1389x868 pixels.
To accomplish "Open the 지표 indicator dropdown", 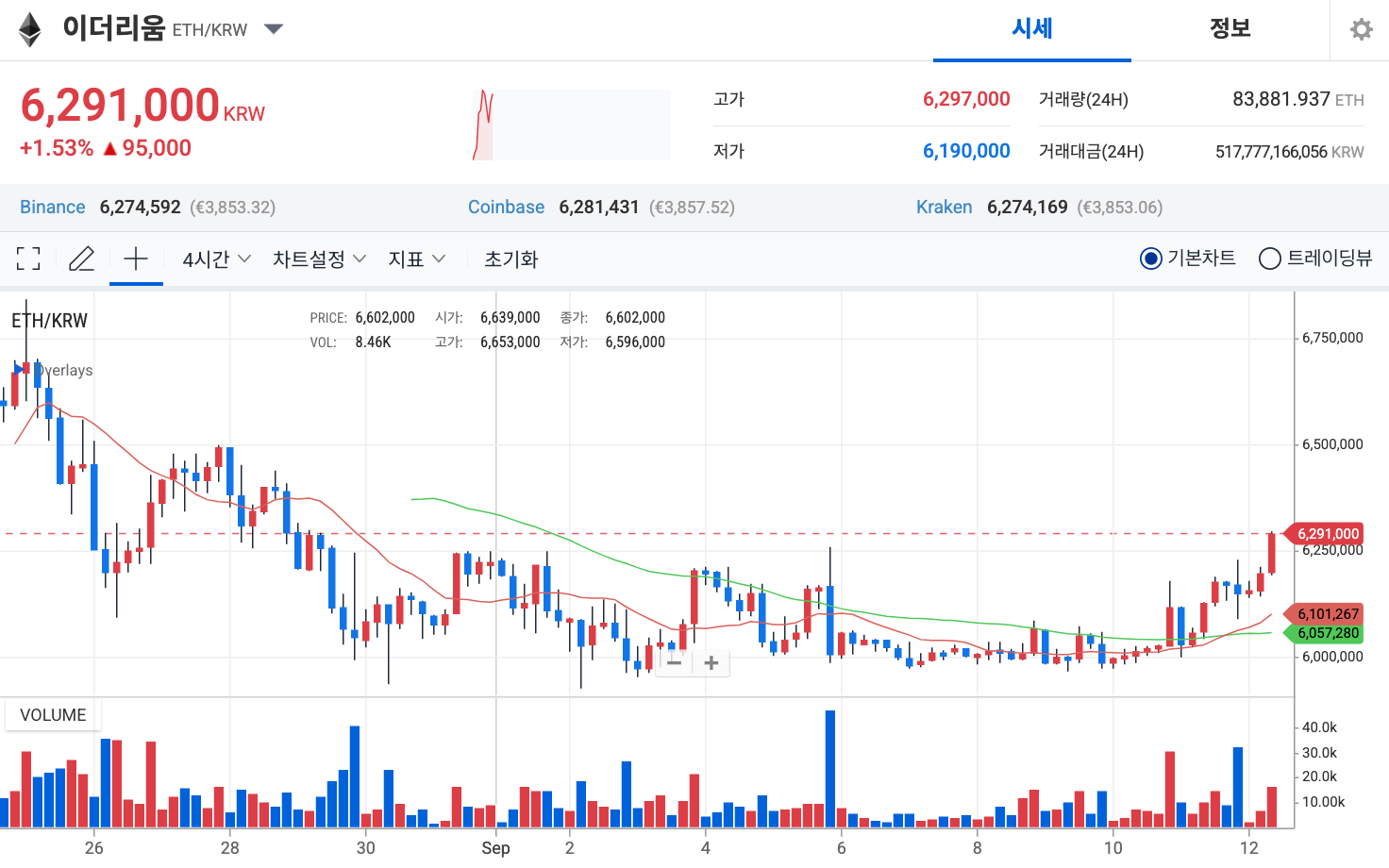I will point(415,259).
